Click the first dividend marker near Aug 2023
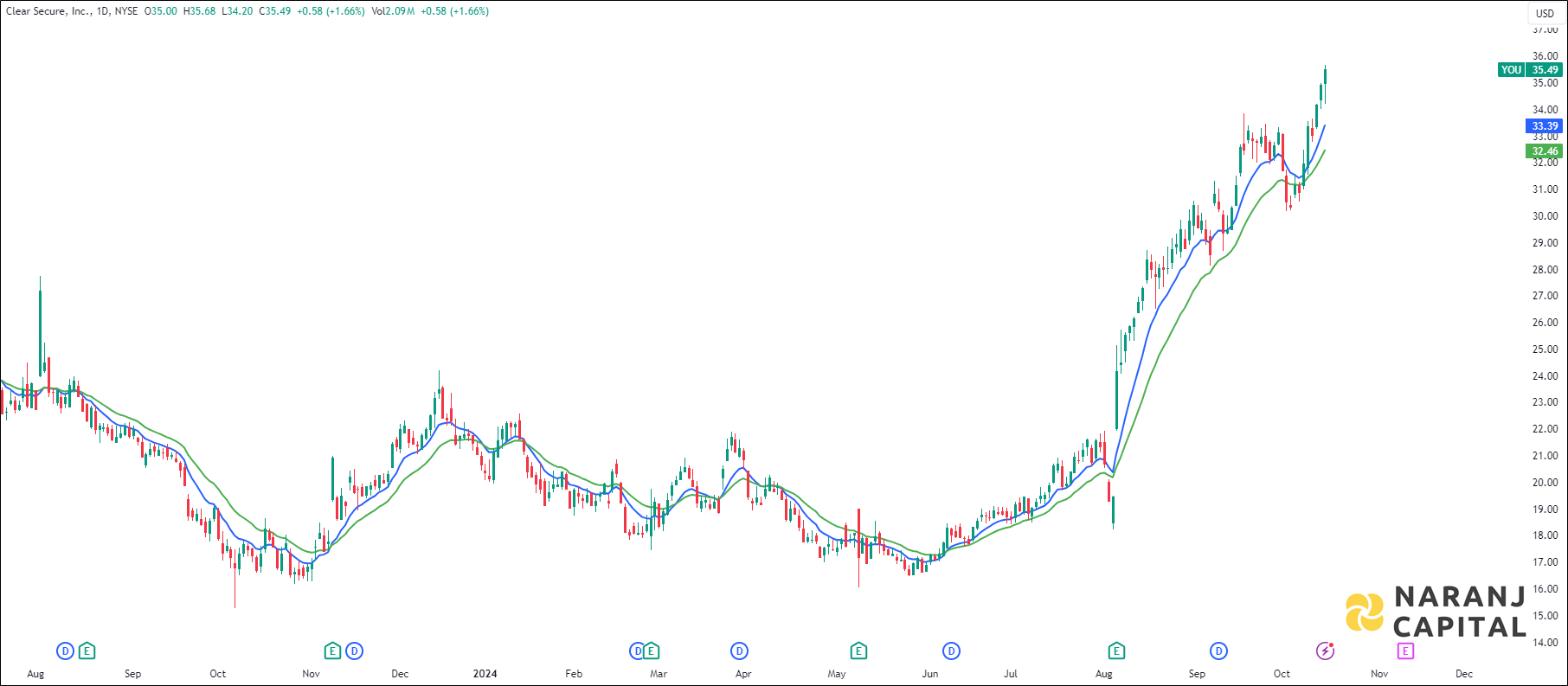The image size is (1568, 686). click(x=65, y=651)
